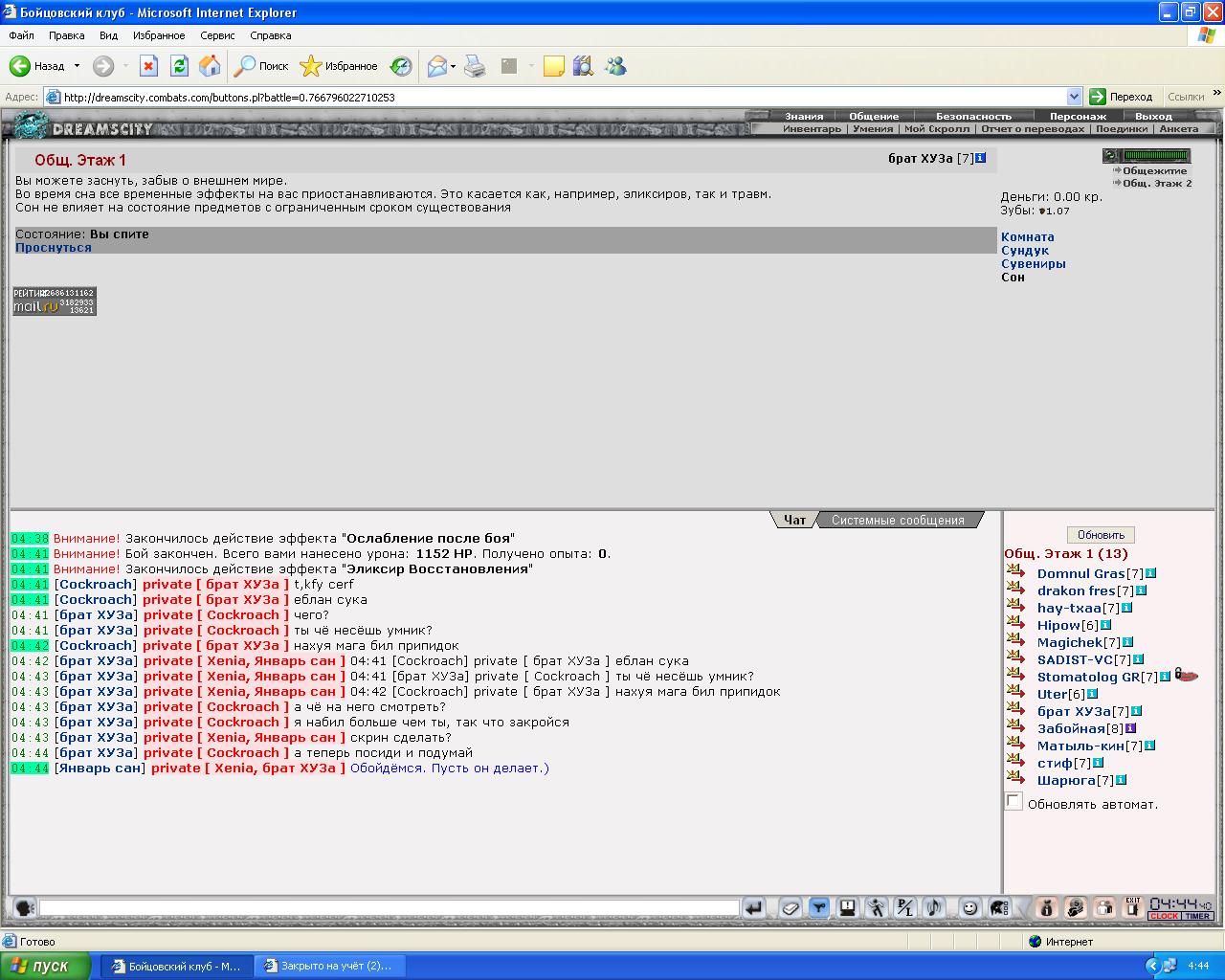Open the Сервис menu

[217, 35]
